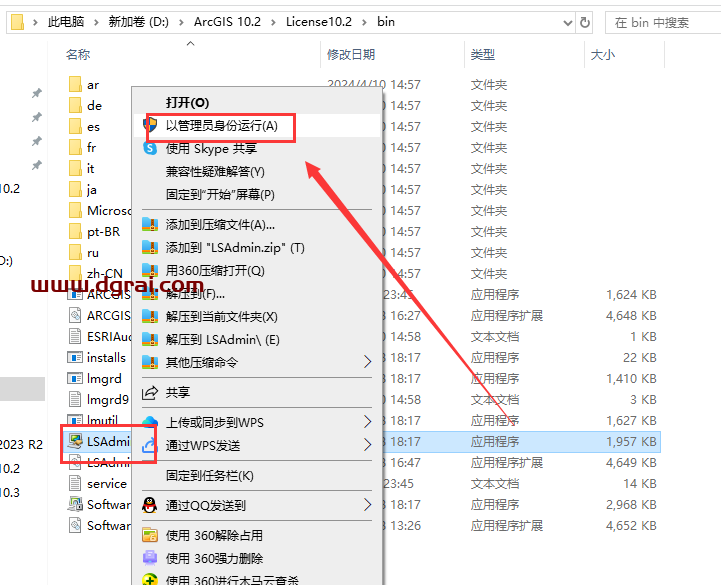Expand 其他压缩命令 submenu arrow
The image size is (721, 585).
(367, 362)
